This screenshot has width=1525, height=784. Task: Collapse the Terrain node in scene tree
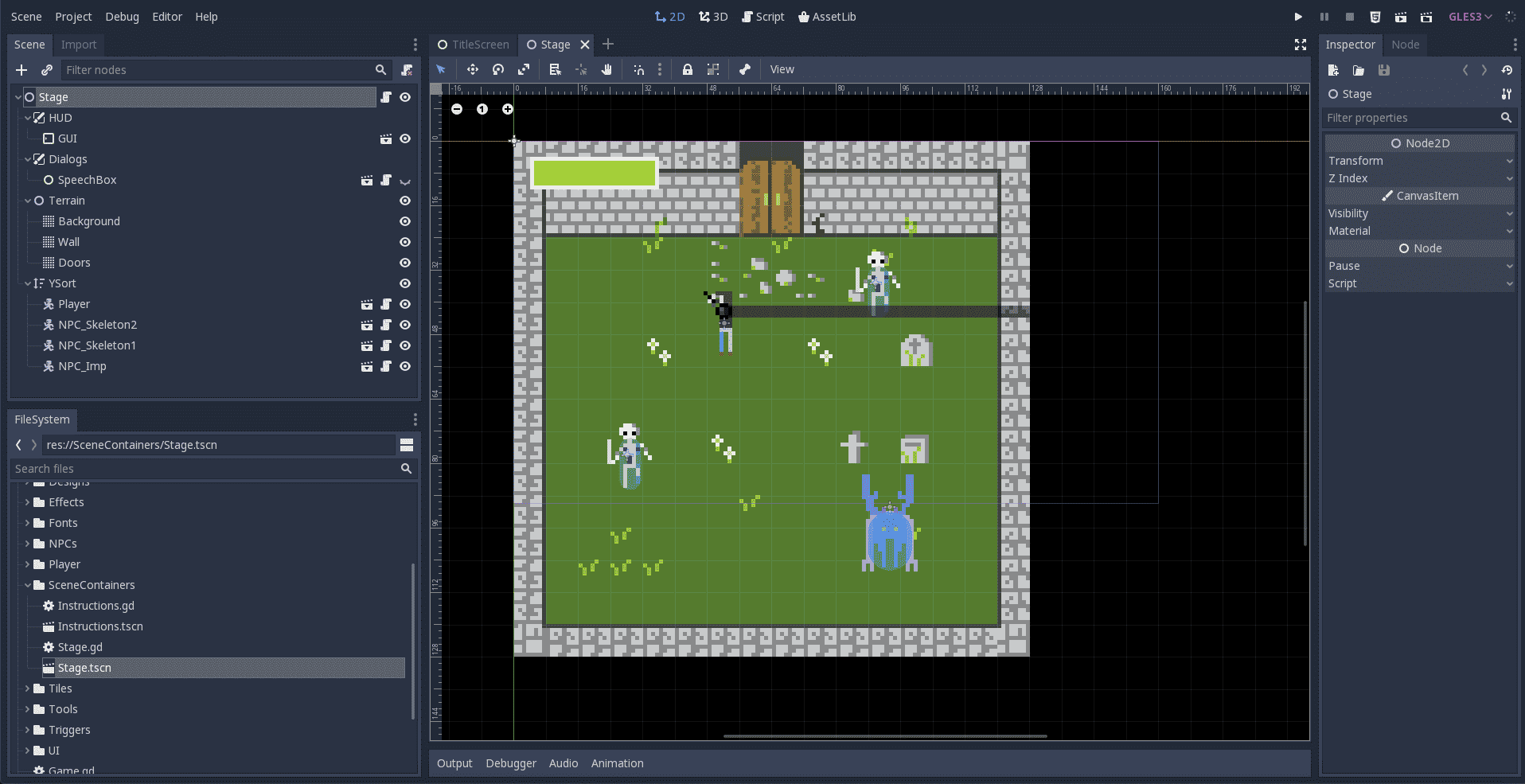point(28,201)
